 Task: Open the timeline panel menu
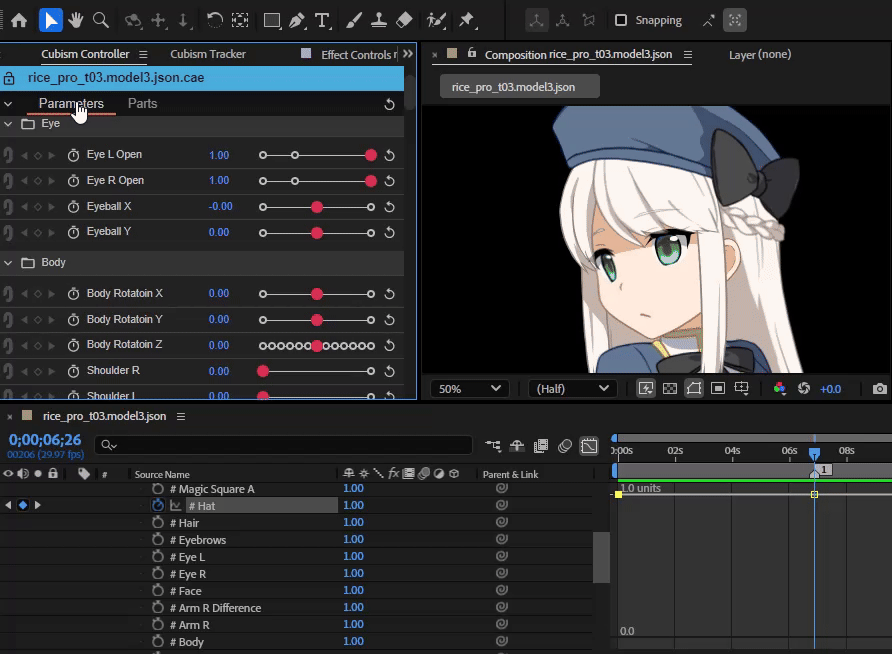pyautogui.click(x=181, y=417)
